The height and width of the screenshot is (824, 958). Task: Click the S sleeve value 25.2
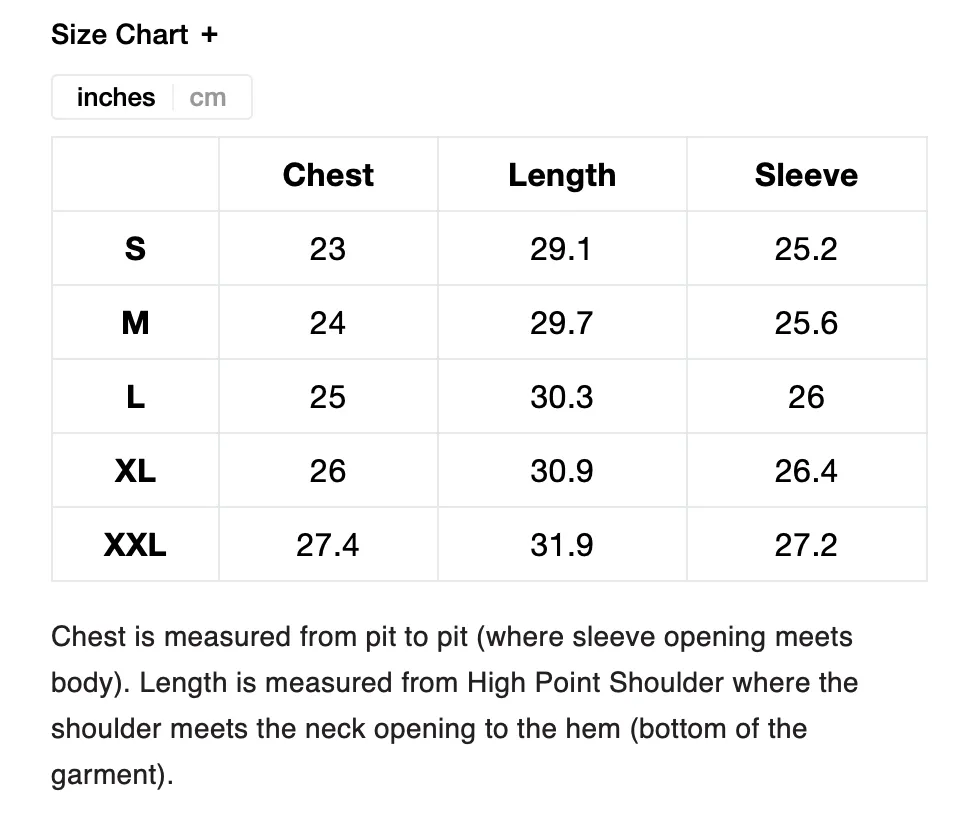pos(806,249)
